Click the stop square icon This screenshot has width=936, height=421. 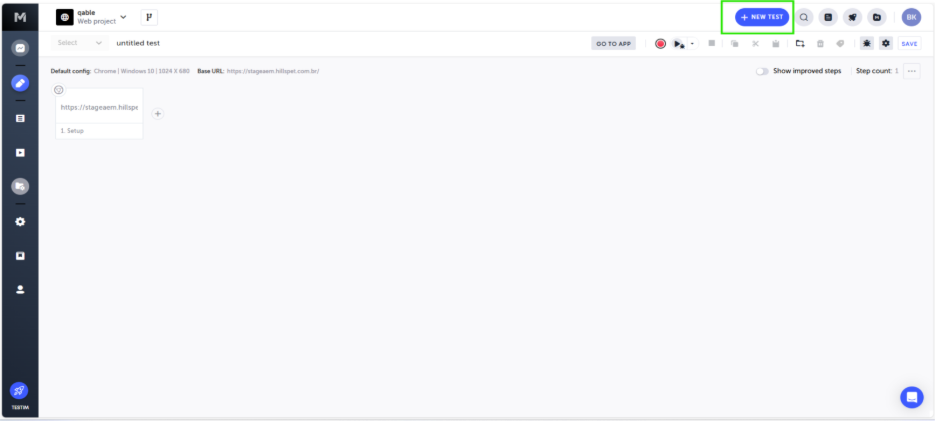[x=712, y=43]
